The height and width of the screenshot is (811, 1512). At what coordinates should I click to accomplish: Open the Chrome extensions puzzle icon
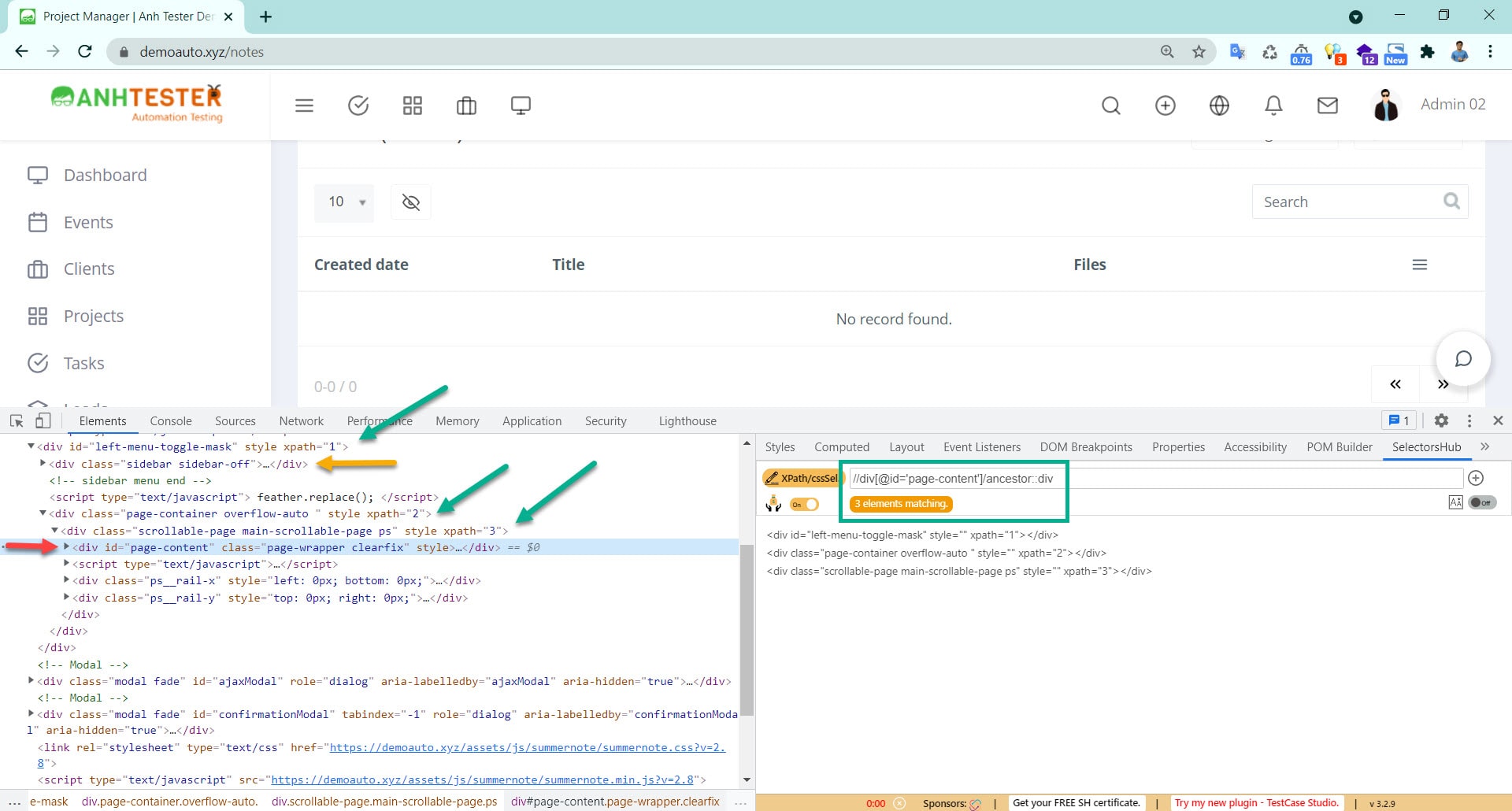point(1427,52)
